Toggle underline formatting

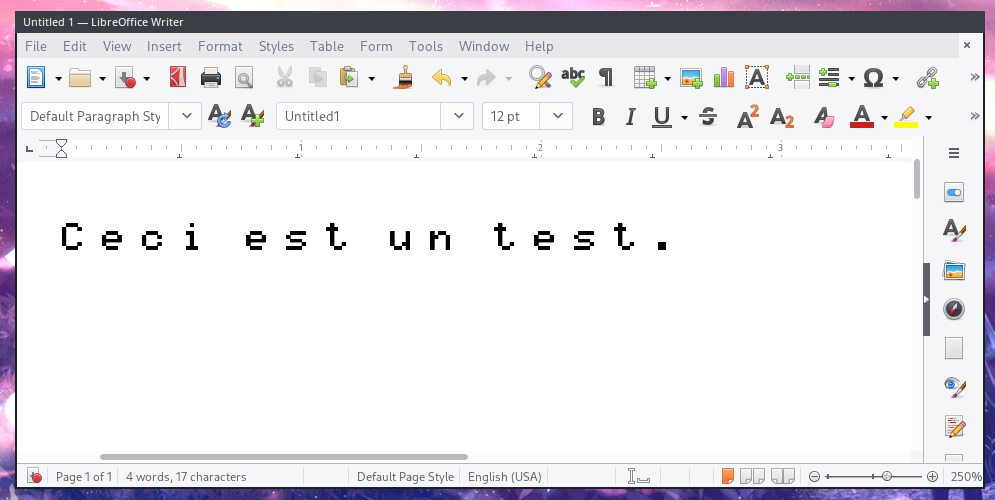coord(662,117)
